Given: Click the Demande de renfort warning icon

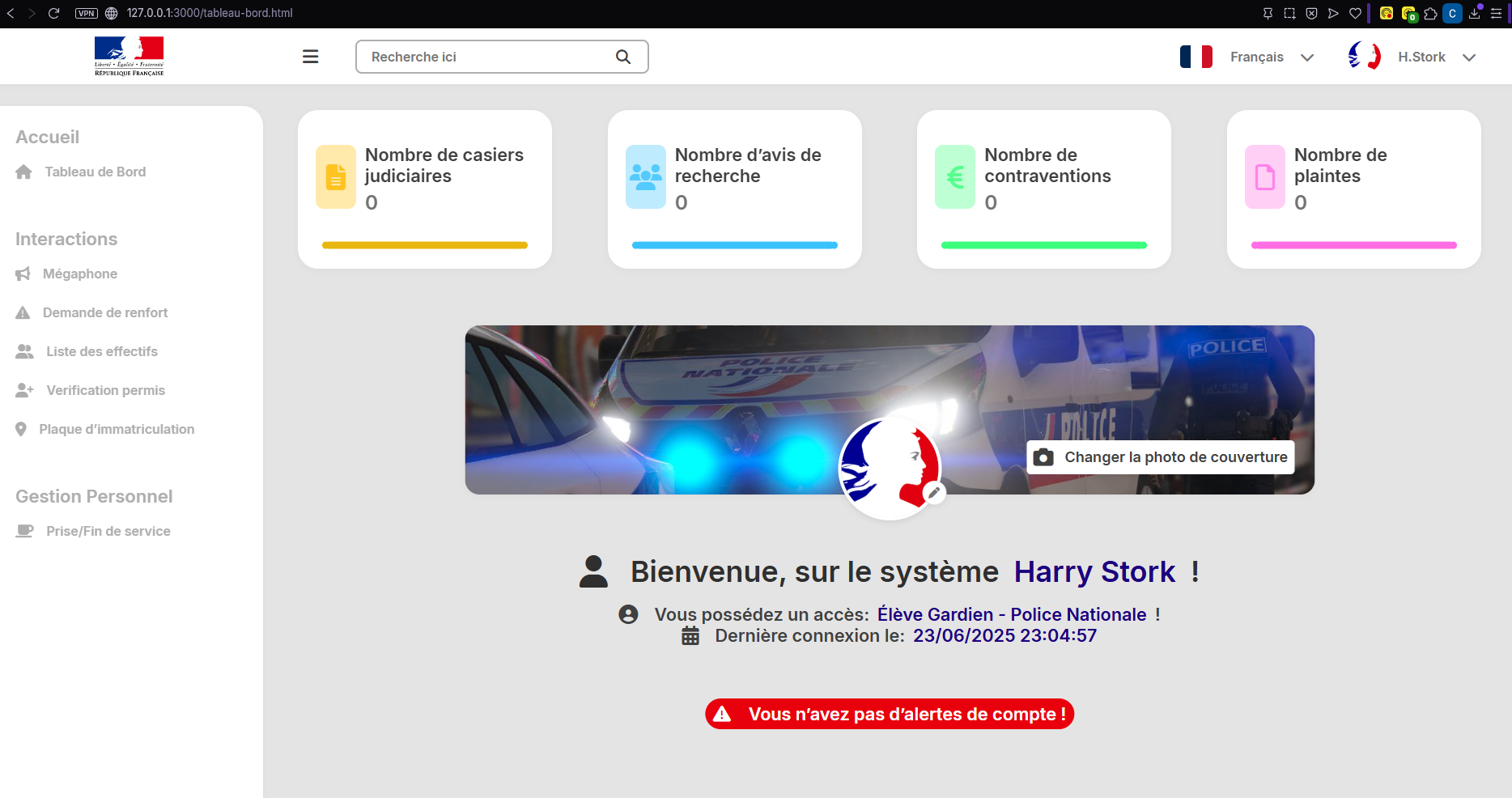Looking at the screenshot, I should (23, 312).
